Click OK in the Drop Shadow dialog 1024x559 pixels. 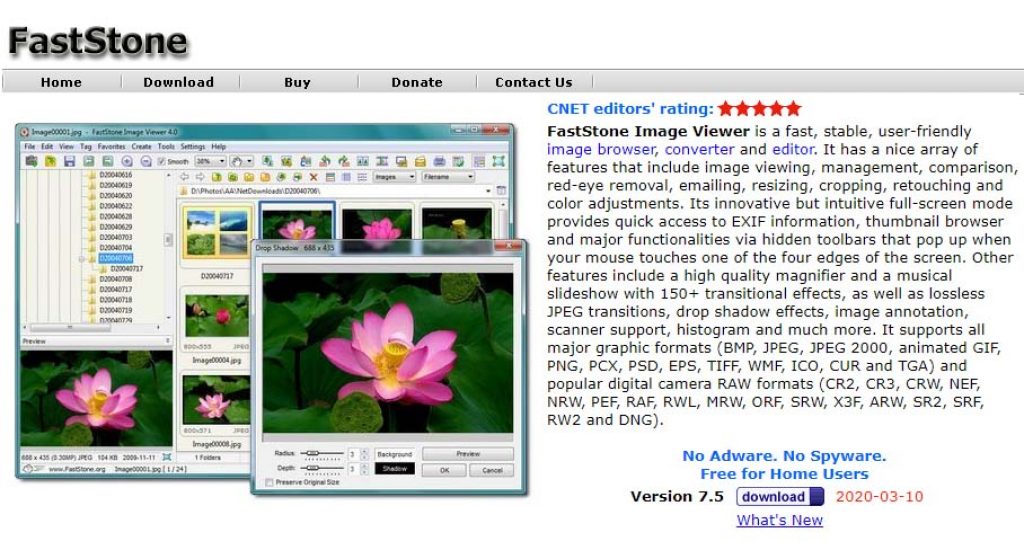point(444,470)
